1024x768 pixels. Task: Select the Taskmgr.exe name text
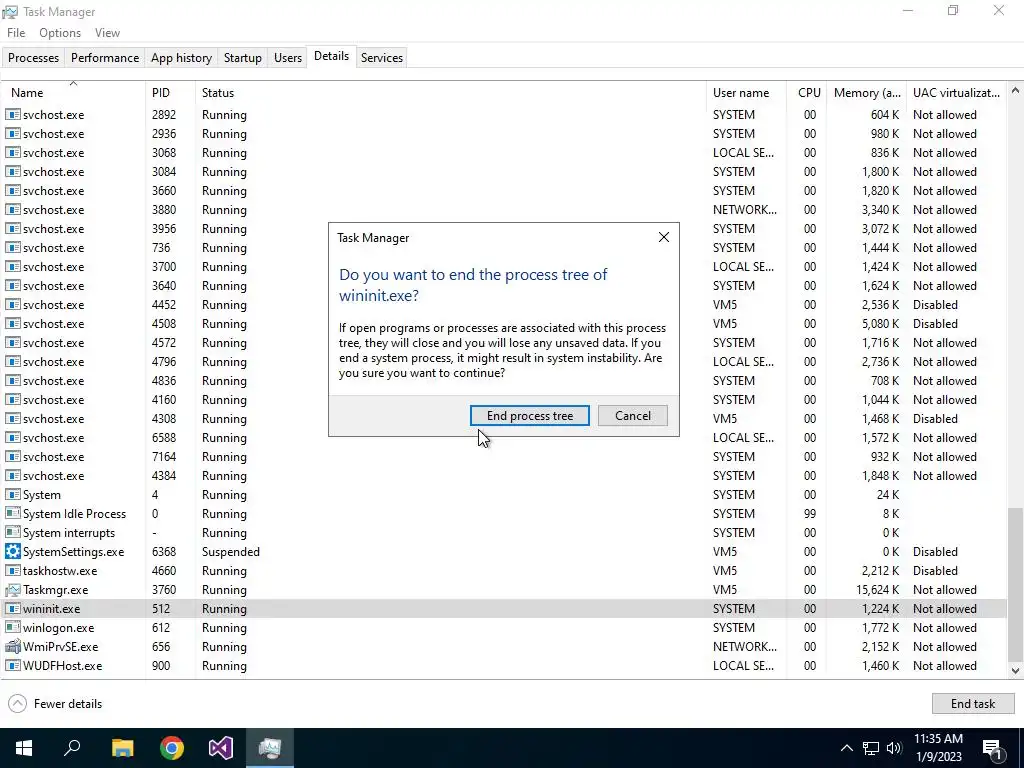56,590
